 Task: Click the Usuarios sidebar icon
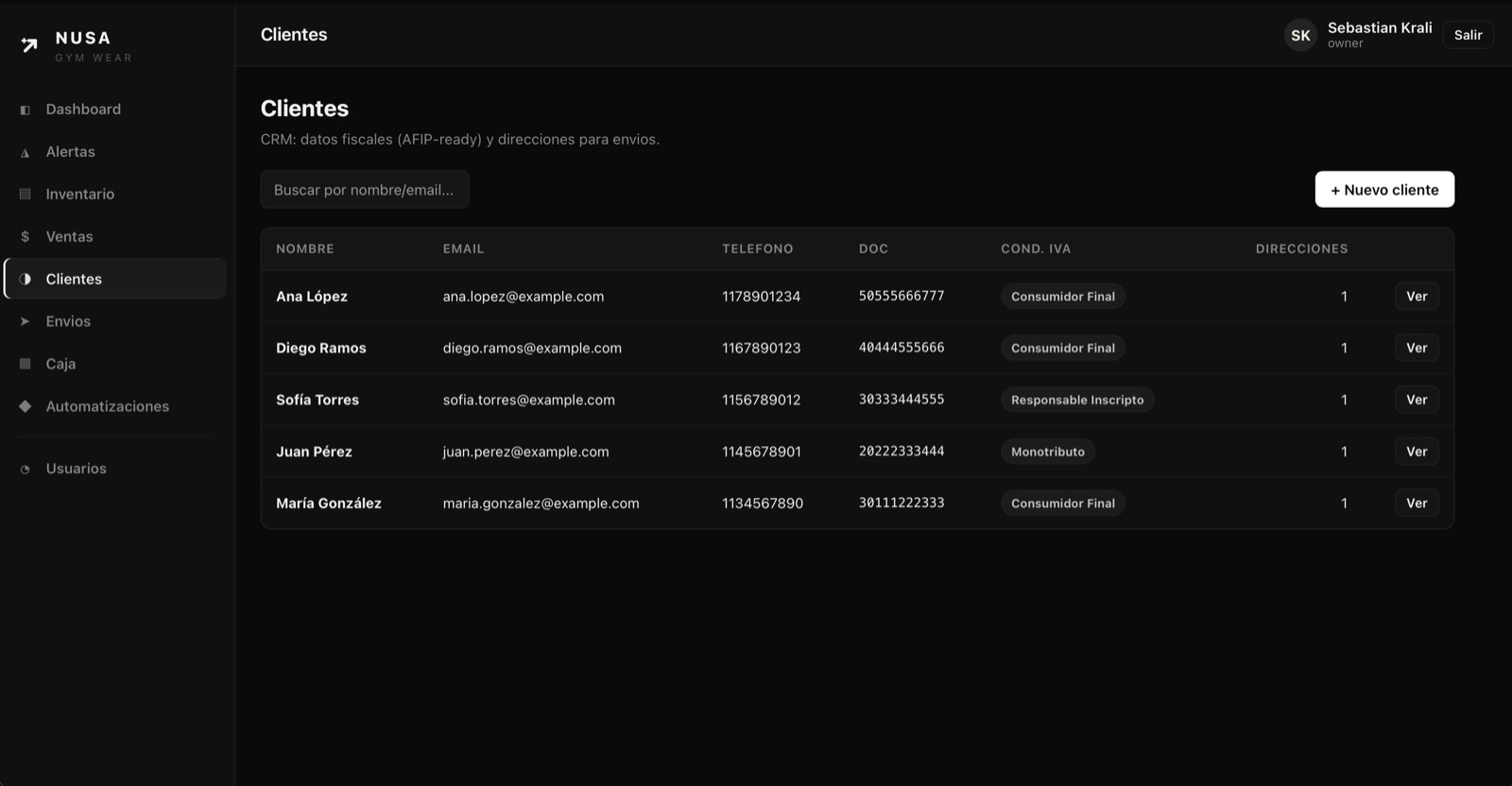coord(26,470)
